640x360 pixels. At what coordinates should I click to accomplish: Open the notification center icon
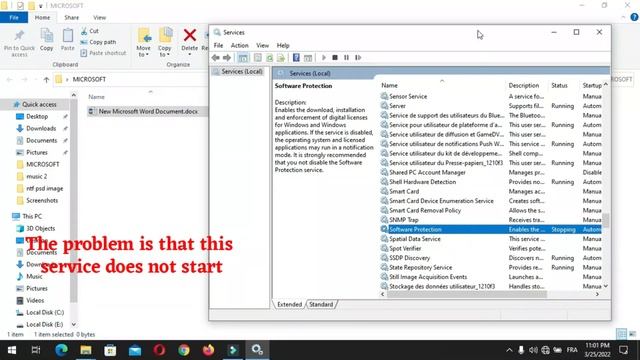click(623, 350)
